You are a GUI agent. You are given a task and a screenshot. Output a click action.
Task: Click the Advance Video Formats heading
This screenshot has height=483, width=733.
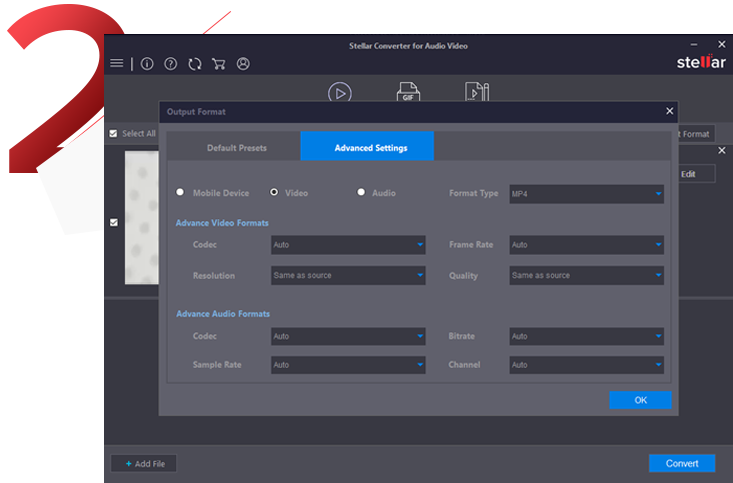[x=222, y=223]
